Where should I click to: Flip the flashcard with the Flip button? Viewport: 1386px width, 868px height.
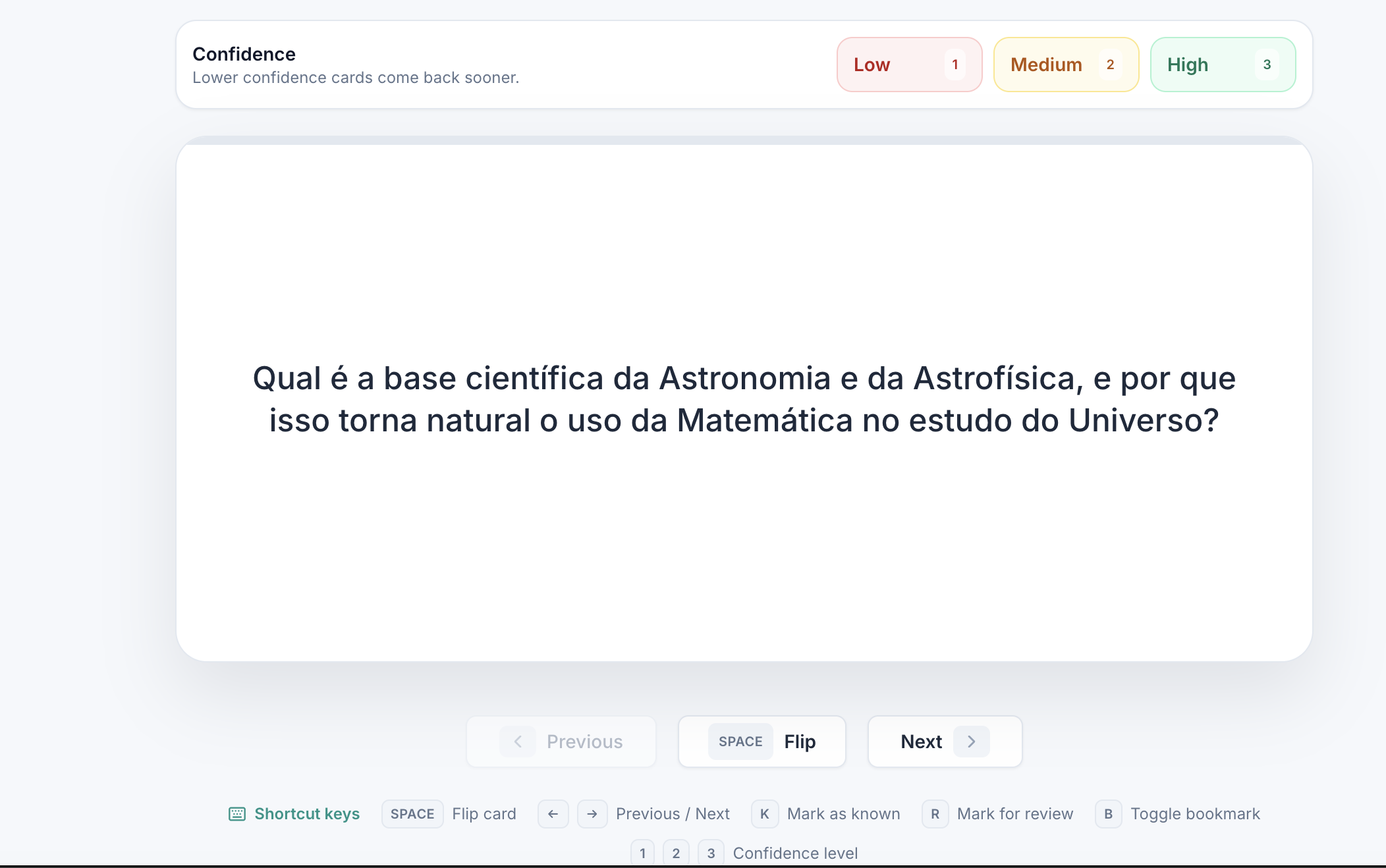point(762,742)
